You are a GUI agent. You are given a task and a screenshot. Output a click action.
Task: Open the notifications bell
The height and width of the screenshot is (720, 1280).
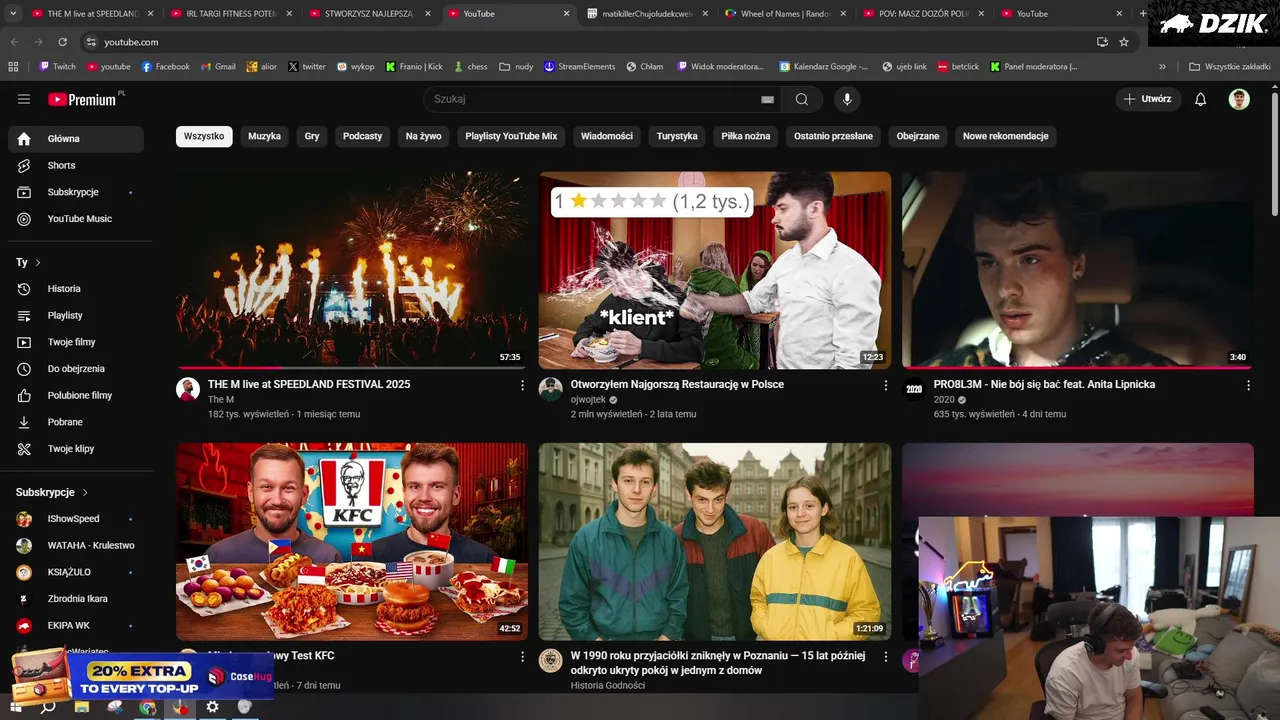click(1201, 99)
